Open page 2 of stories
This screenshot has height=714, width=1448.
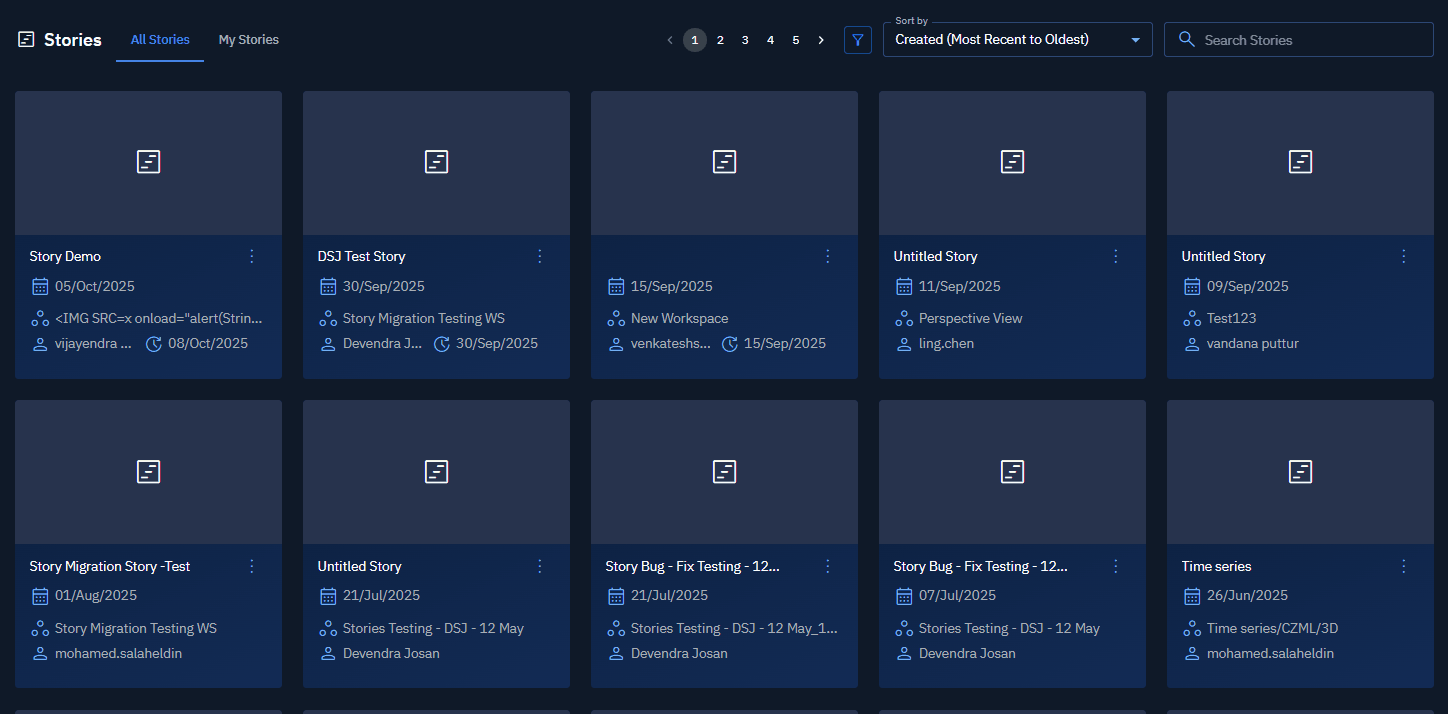tap(720, 40)
